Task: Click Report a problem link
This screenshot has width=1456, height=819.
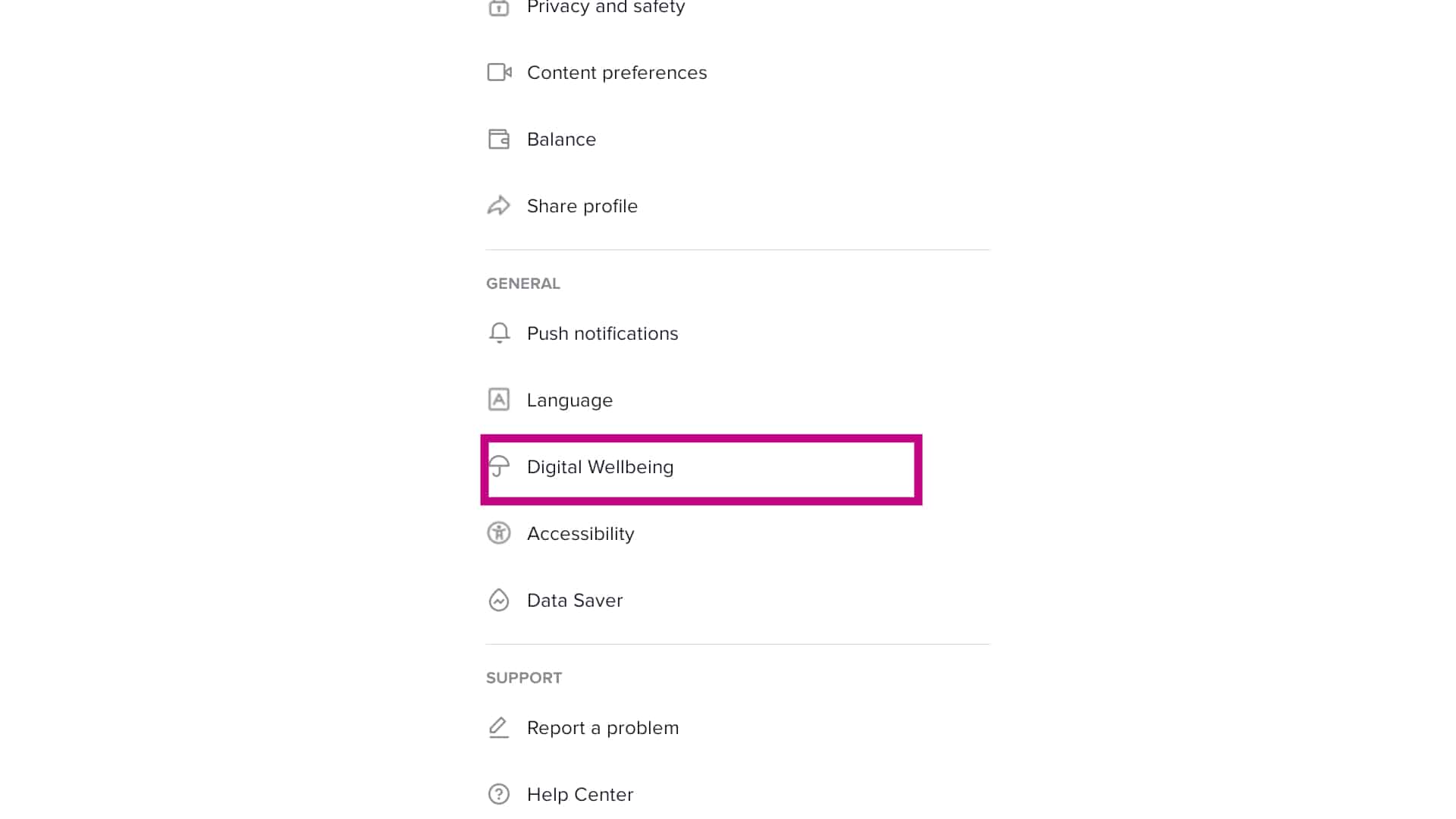Action: coord(603,728)
